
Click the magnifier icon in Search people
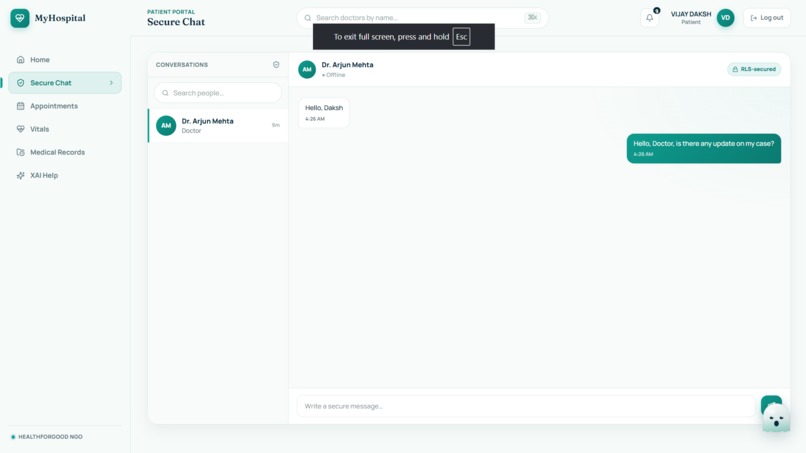[x=165, y=93]
